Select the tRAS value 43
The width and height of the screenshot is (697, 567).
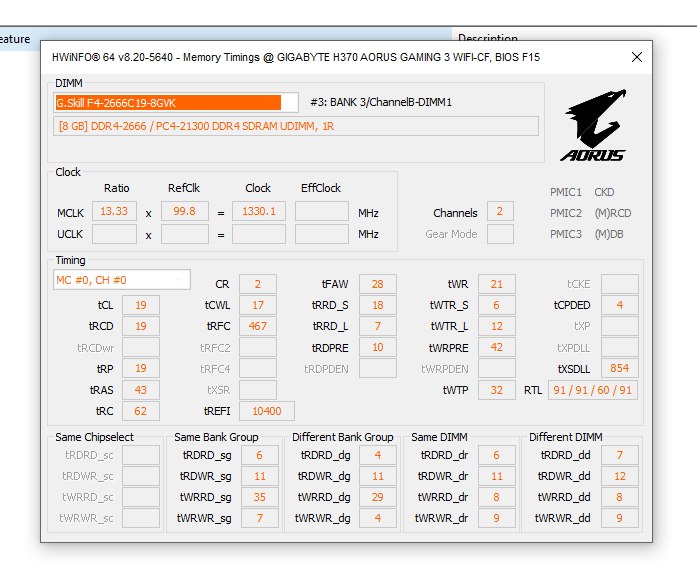[x=141, y=390]
